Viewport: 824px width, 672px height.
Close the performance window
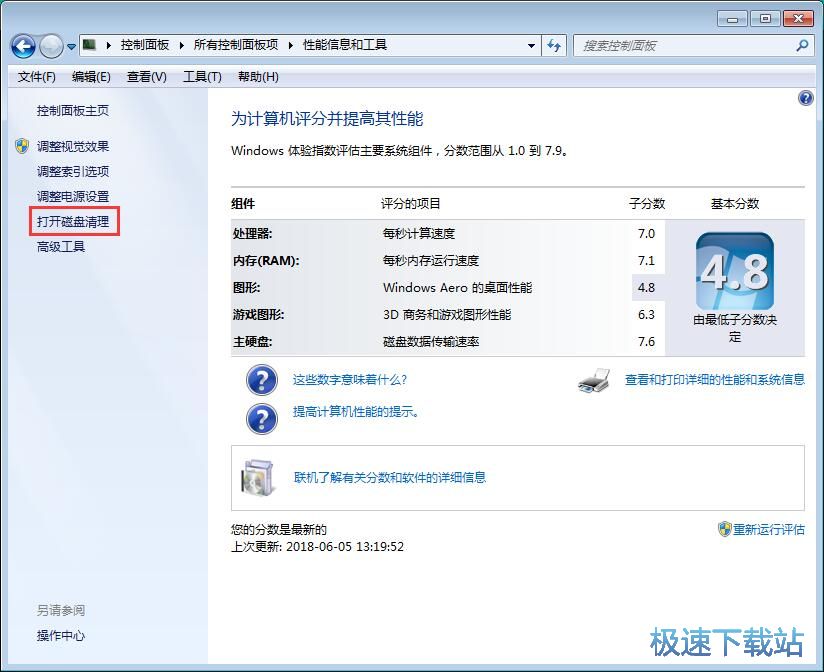(x=798, y=19)
